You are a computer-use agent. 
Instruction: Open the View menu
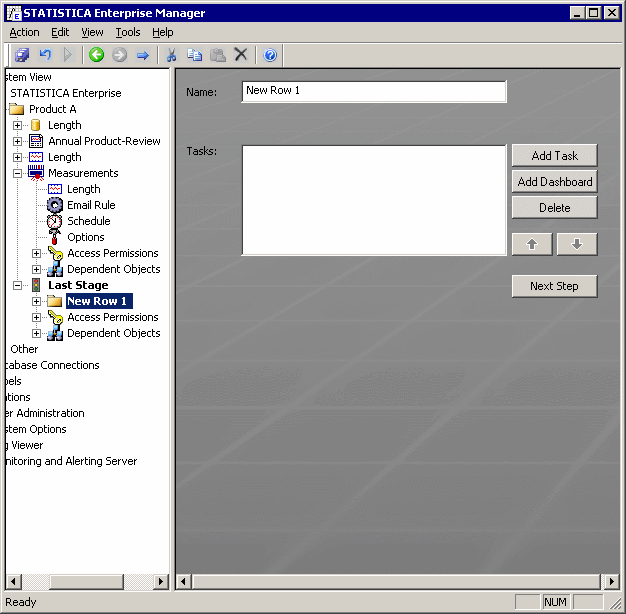coord(92,32)
